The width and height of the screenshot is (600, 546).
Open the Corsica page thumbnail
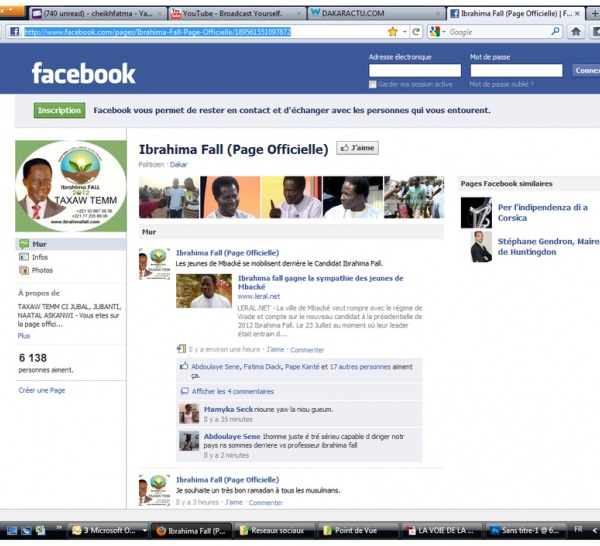click(476, 212)
